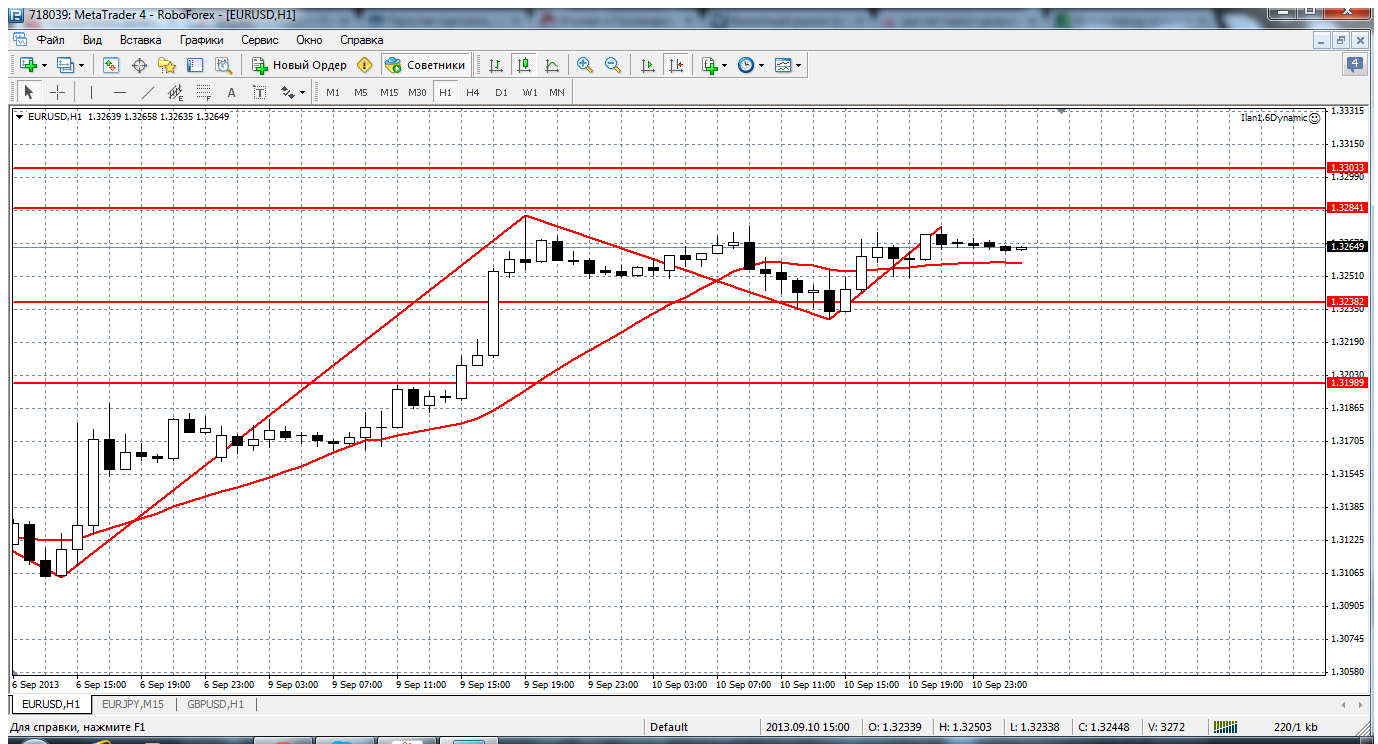Open the Profiles icon in the toolbar
Viewport: 1378px width, 744px height.
[x=66, y=65]
